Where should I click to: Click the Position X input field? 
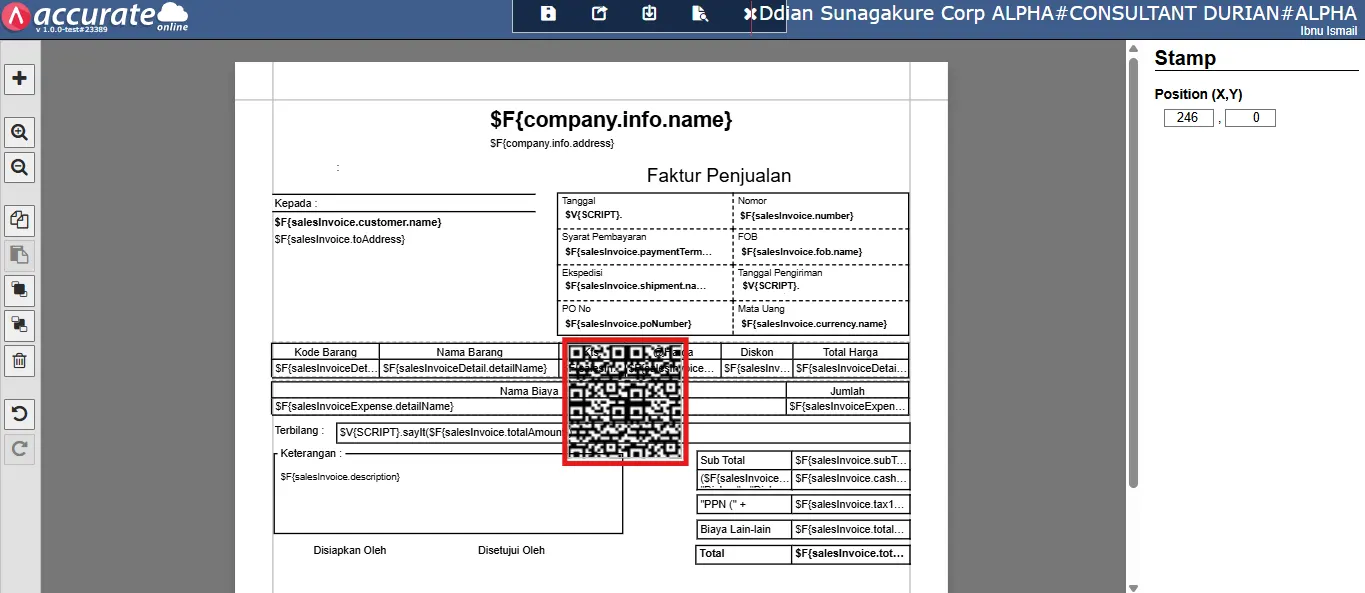click(x=1189, y=118)
